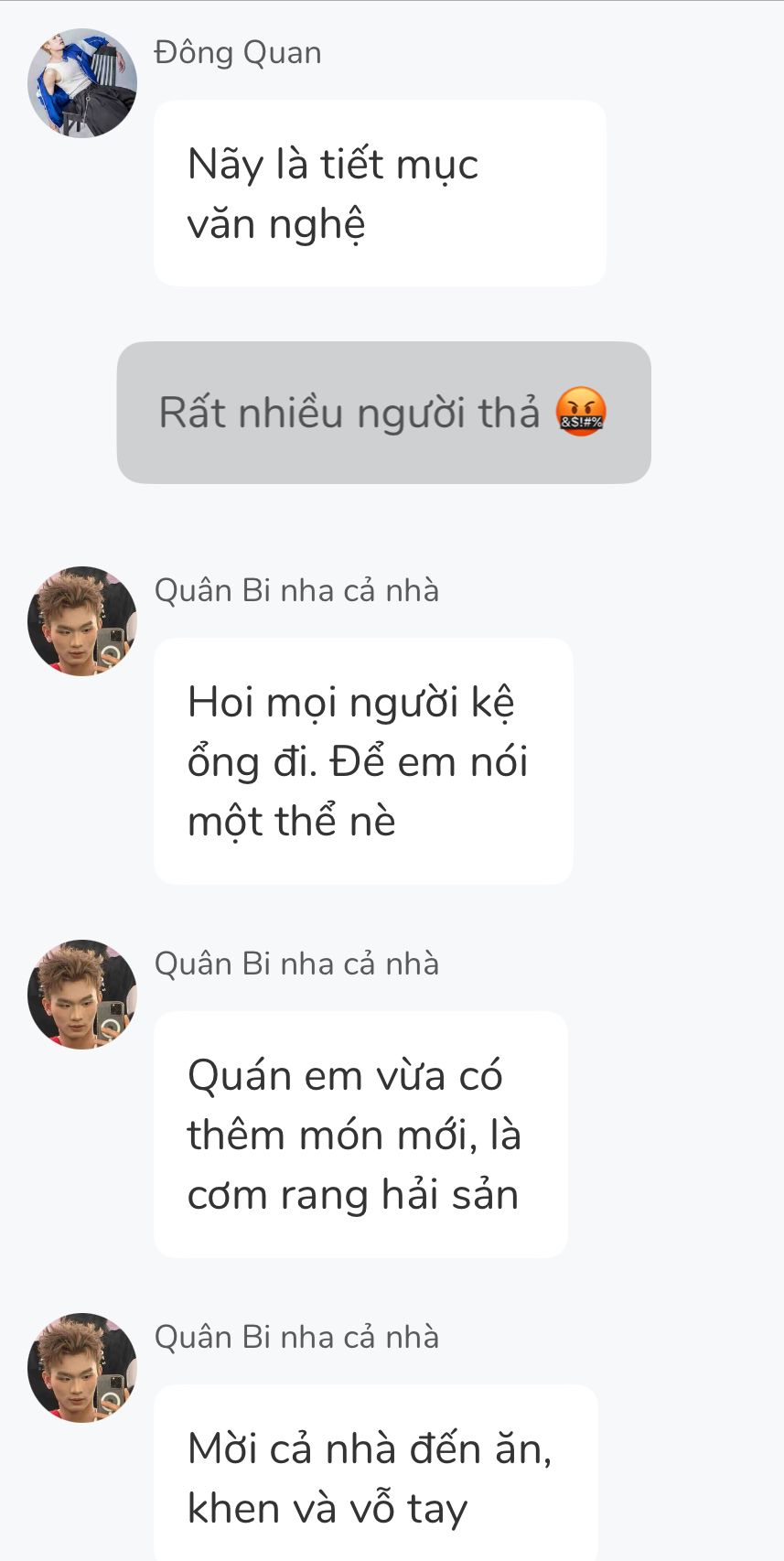Click the text 'Nãy là tiết mục'
The image size is (784, 1561).
click(333, 165)
